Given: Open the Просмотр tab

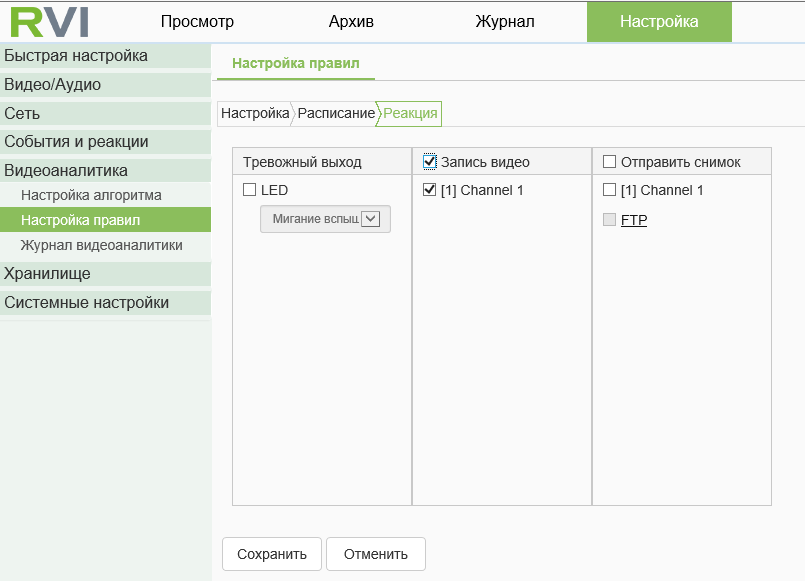Looking at the screenshot, I should coord(197,22).
